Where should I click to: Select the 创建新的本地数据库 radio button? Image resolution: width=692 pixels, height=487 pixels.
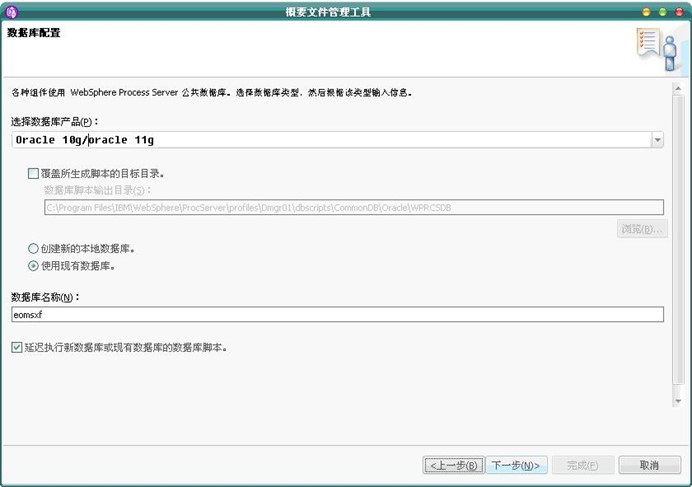(x=34, y=248)
